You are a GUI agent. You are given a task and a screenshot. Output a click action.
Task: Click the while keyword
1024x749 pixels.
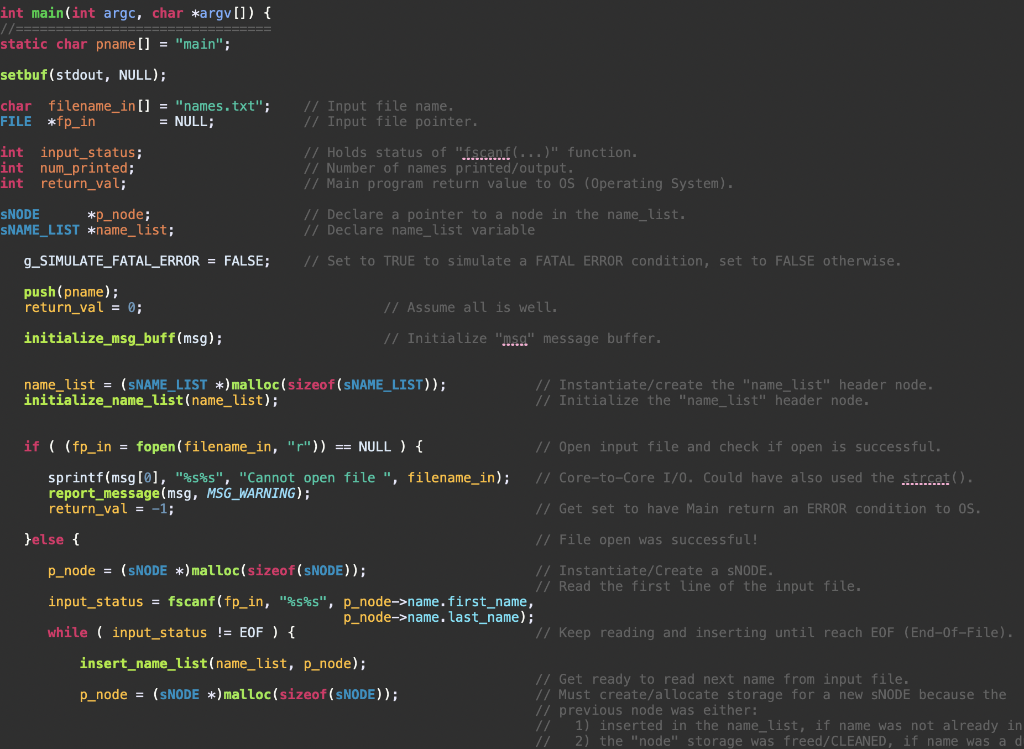point(67,633)
